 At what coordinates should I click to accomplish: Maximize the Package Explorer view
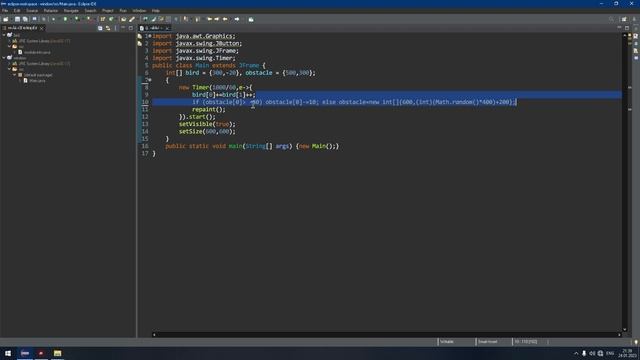131,28
